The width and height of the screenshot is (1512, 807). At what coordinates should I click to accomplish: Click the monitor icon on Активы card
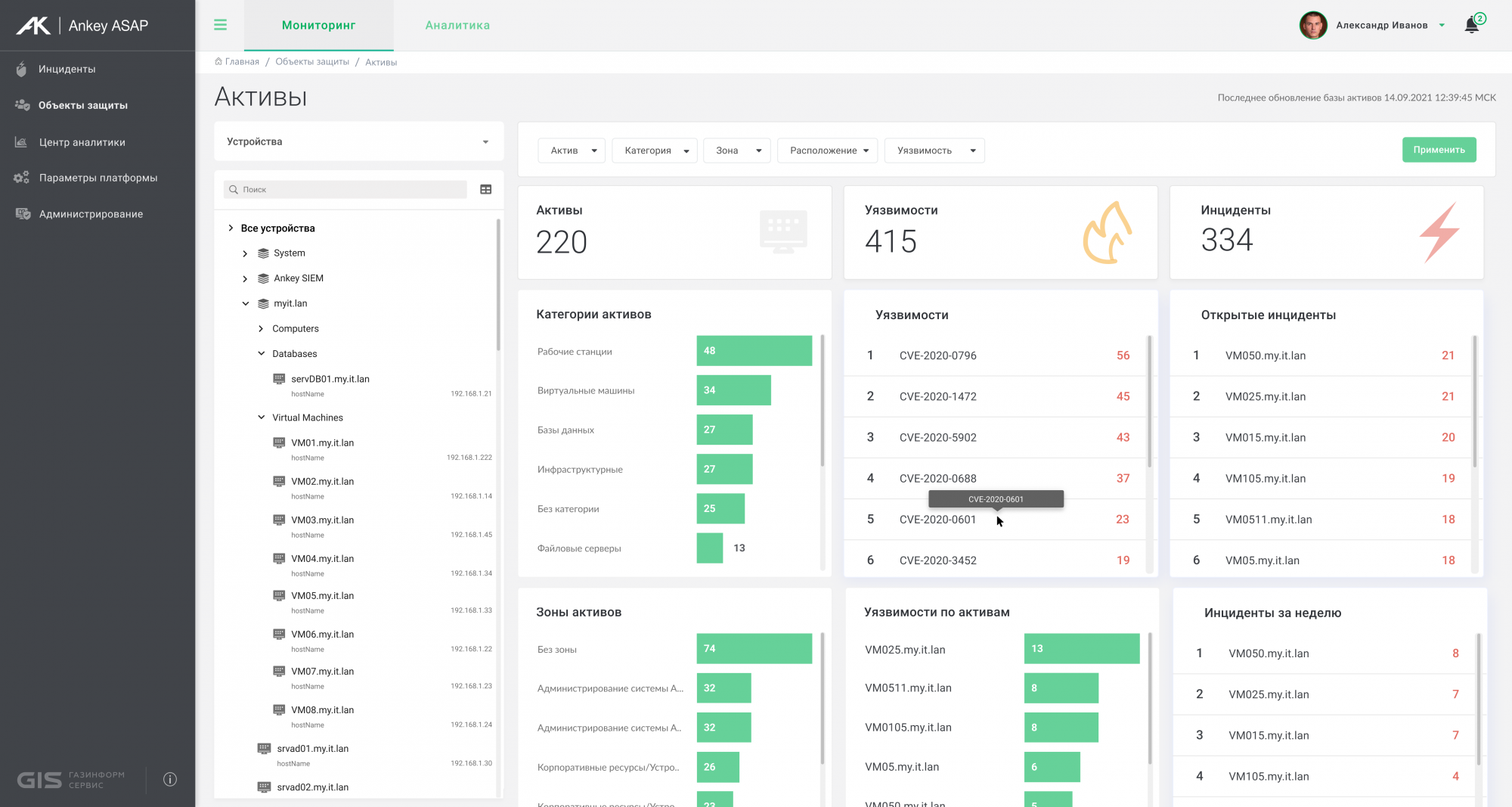pos(783,231)
